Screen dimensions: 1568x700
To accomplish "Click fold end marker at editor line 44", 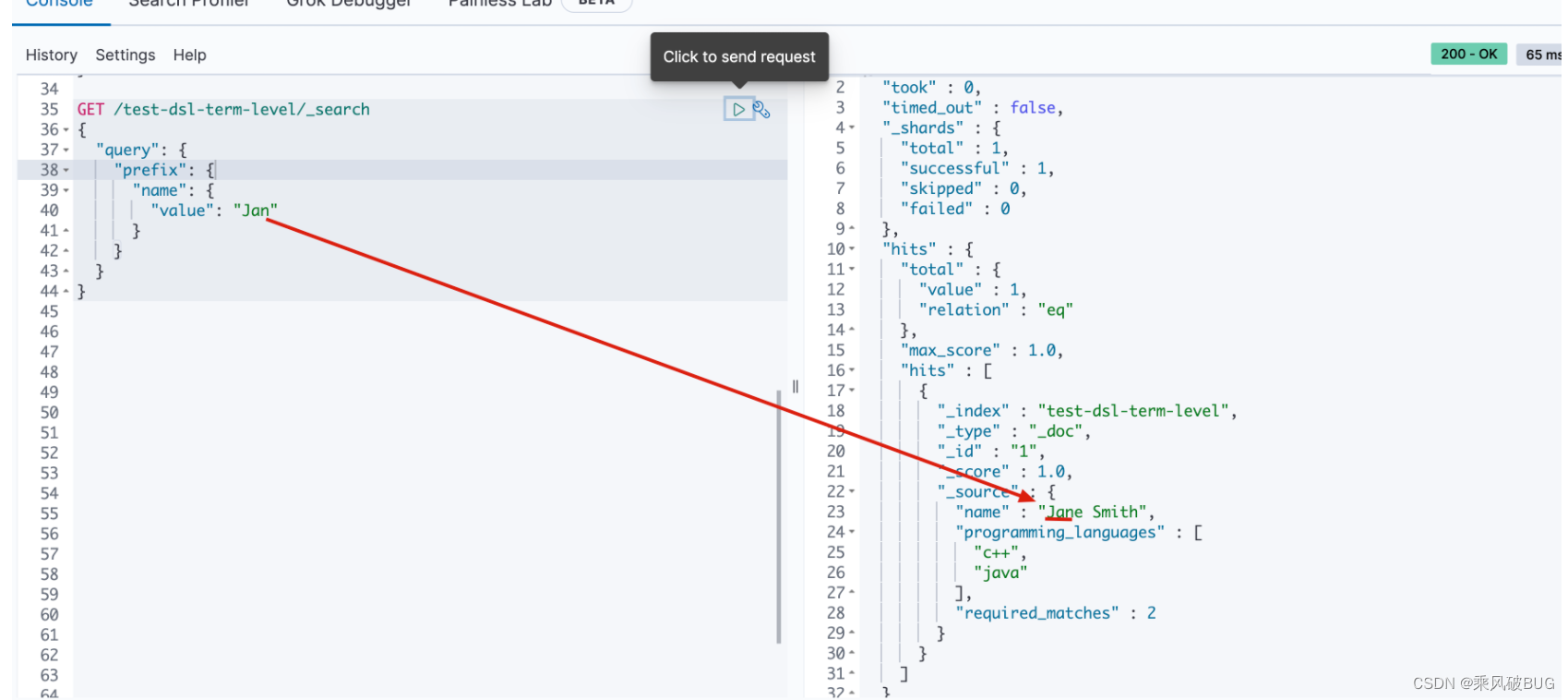I will pyautogui.click(x=66, y=292).
